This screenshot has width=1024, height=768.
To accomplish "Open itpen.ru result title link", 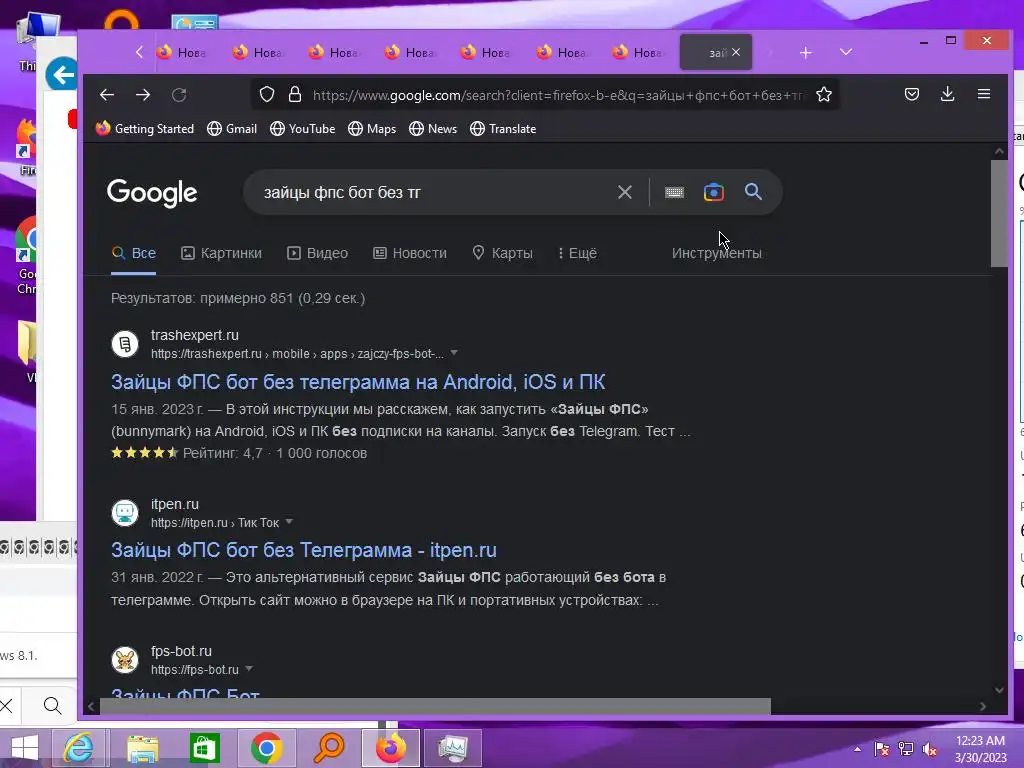I will click(304, 551).
